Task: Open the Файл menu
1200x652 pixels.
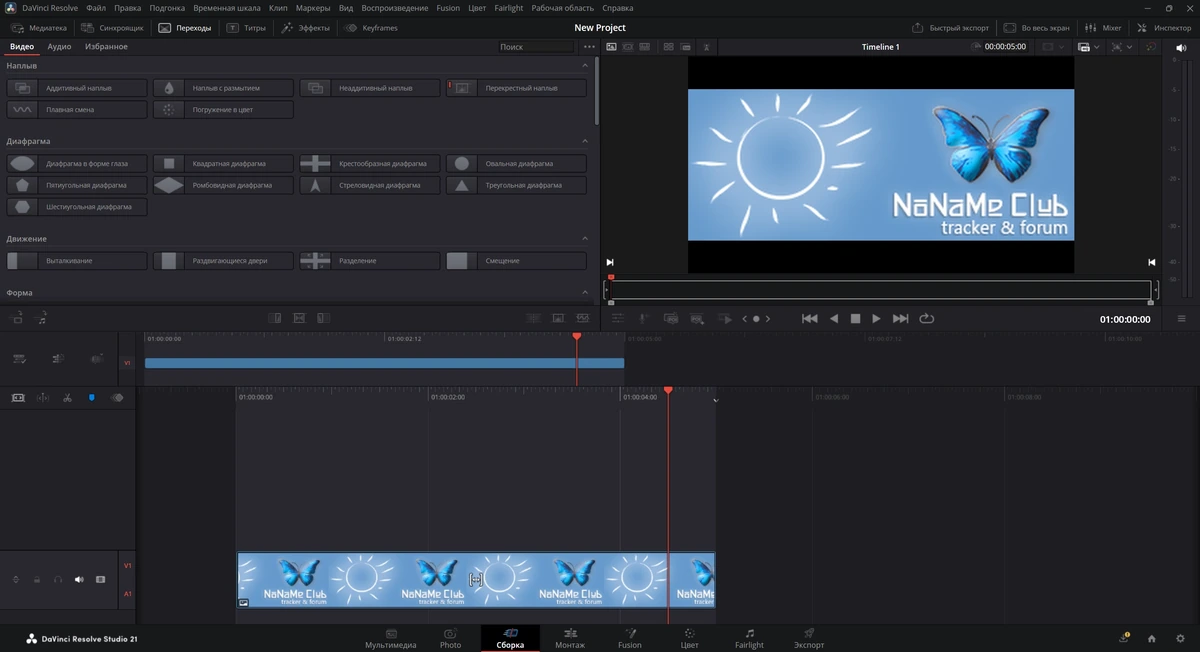Action: (x=96, y=8)
